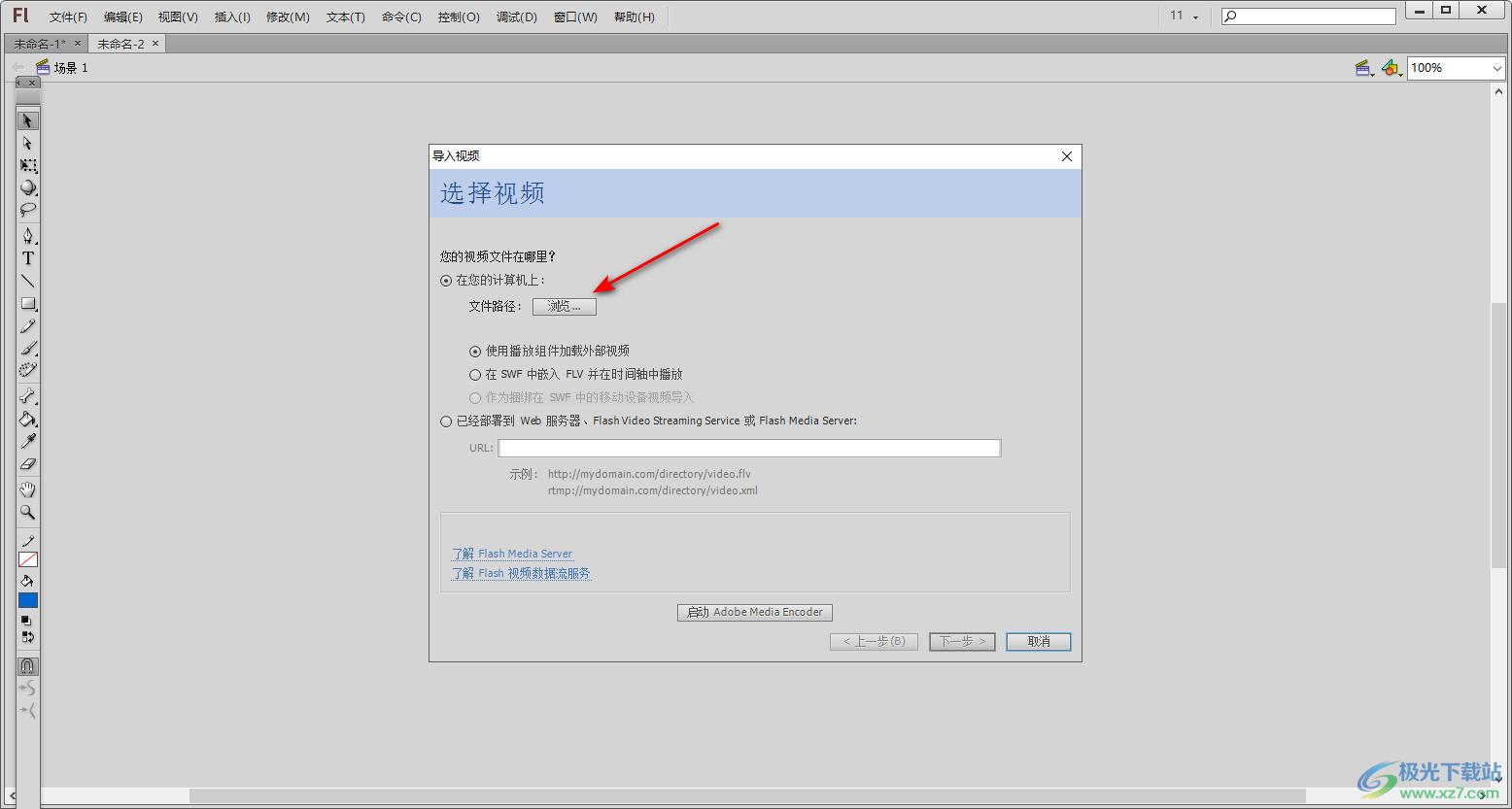
Task: Click the black and white colors icon
Action: (x=27, y=621)
